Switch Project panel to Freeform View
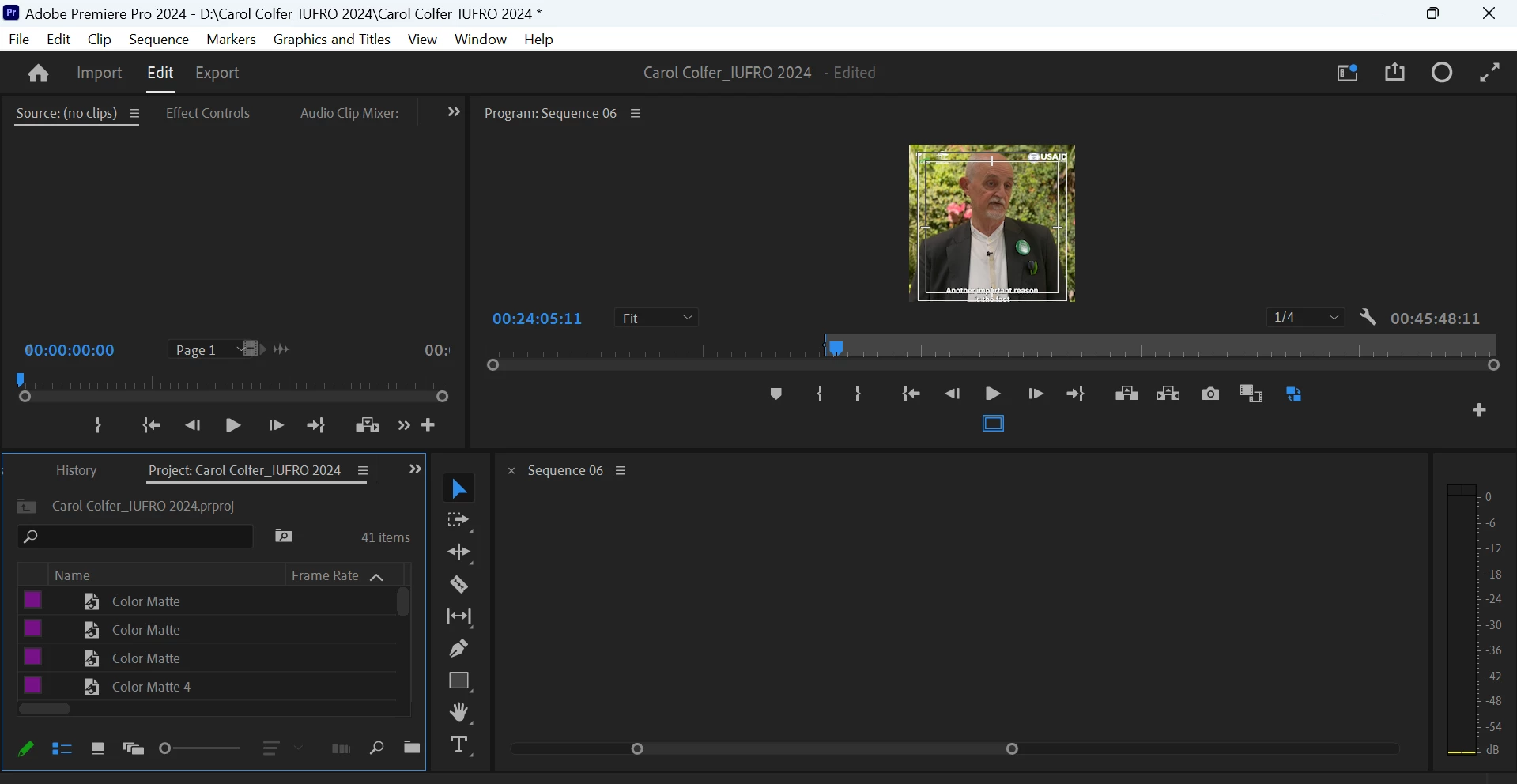The height and width of the screenshot is (784, 1517). [x=133, y=748]
